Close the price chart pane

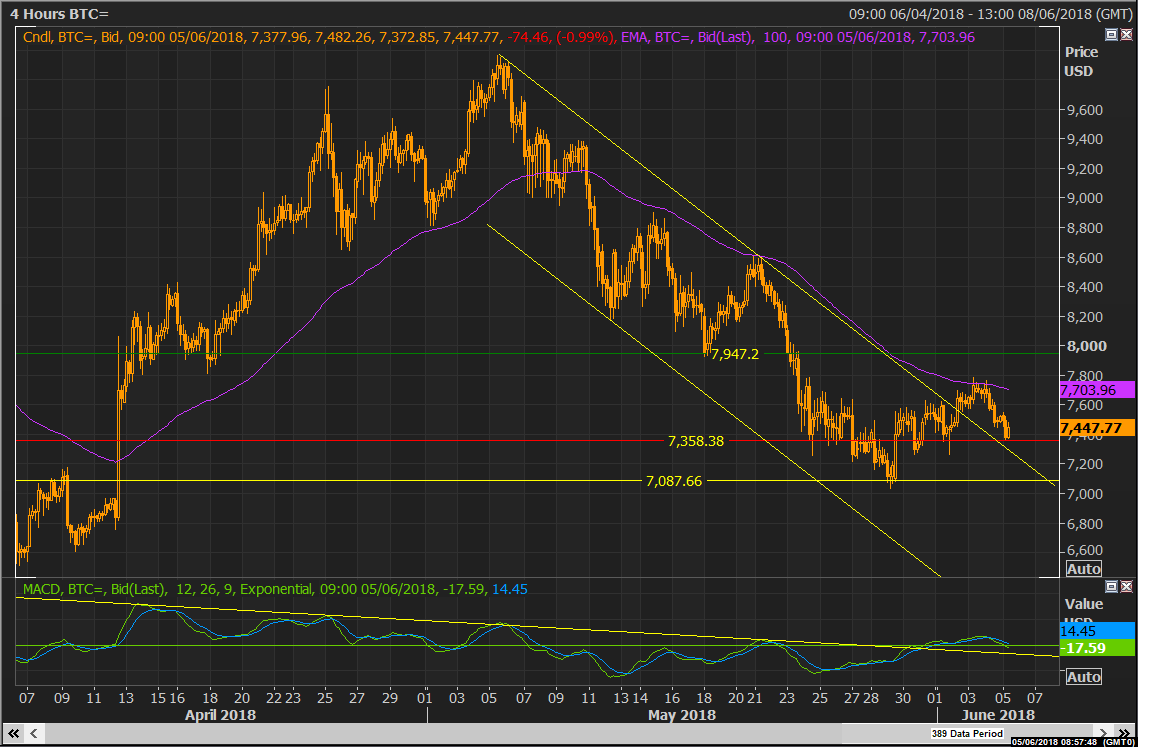pyautogui.click(x=1126, y=34)
